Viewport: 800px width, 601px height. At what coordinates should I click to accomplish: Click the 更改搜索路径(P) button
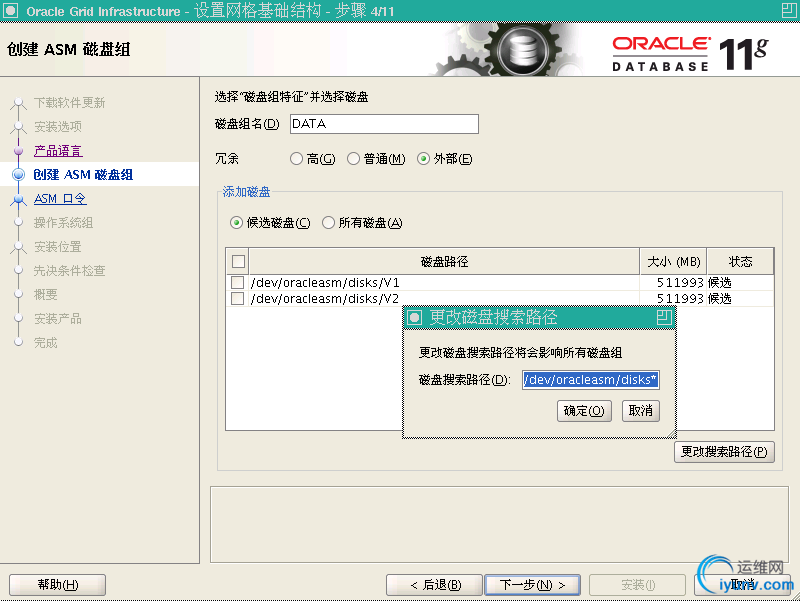[724, 452]
